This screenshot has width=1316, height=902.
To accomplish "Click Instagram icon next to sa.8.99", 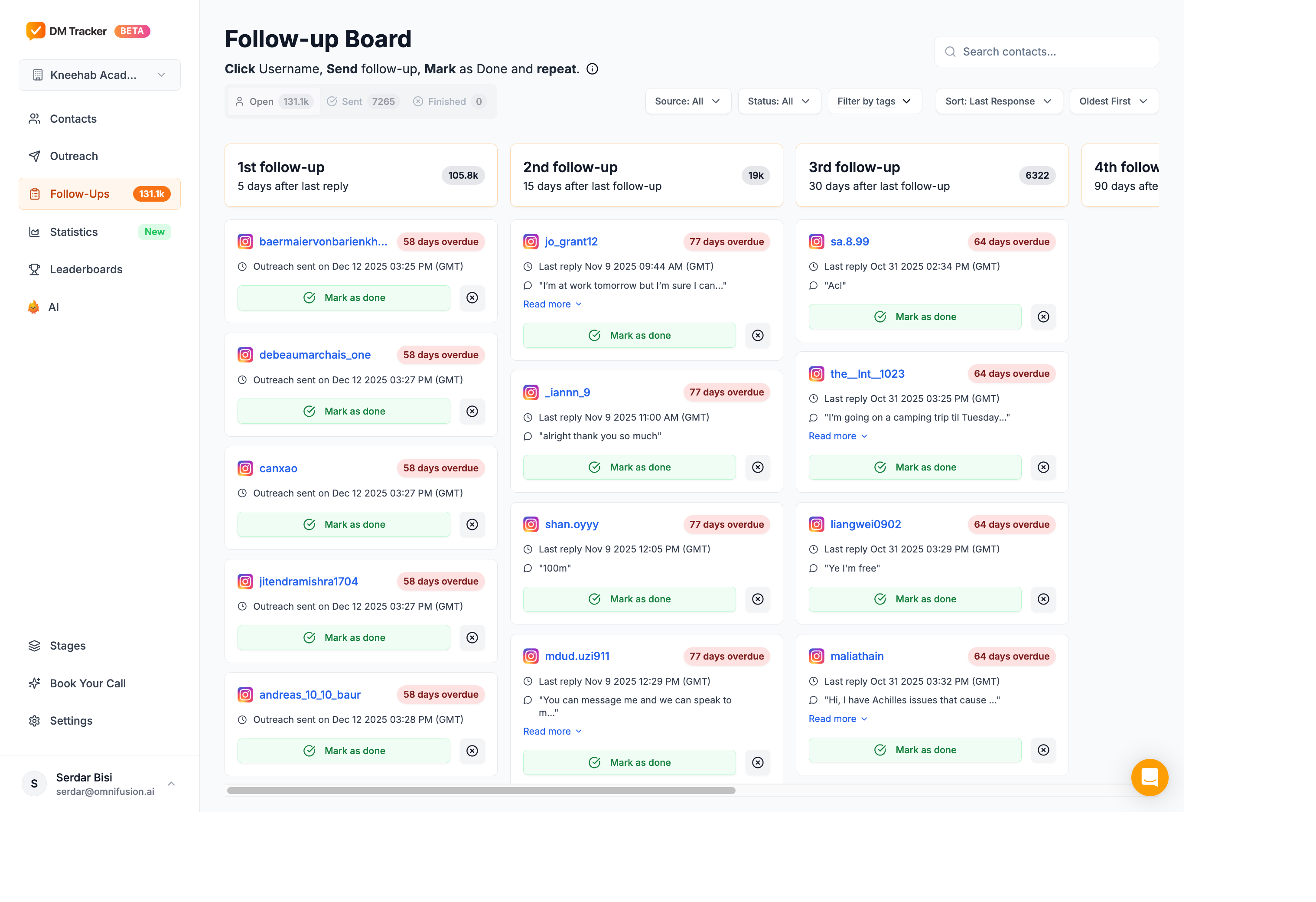I will pos(816,242).
